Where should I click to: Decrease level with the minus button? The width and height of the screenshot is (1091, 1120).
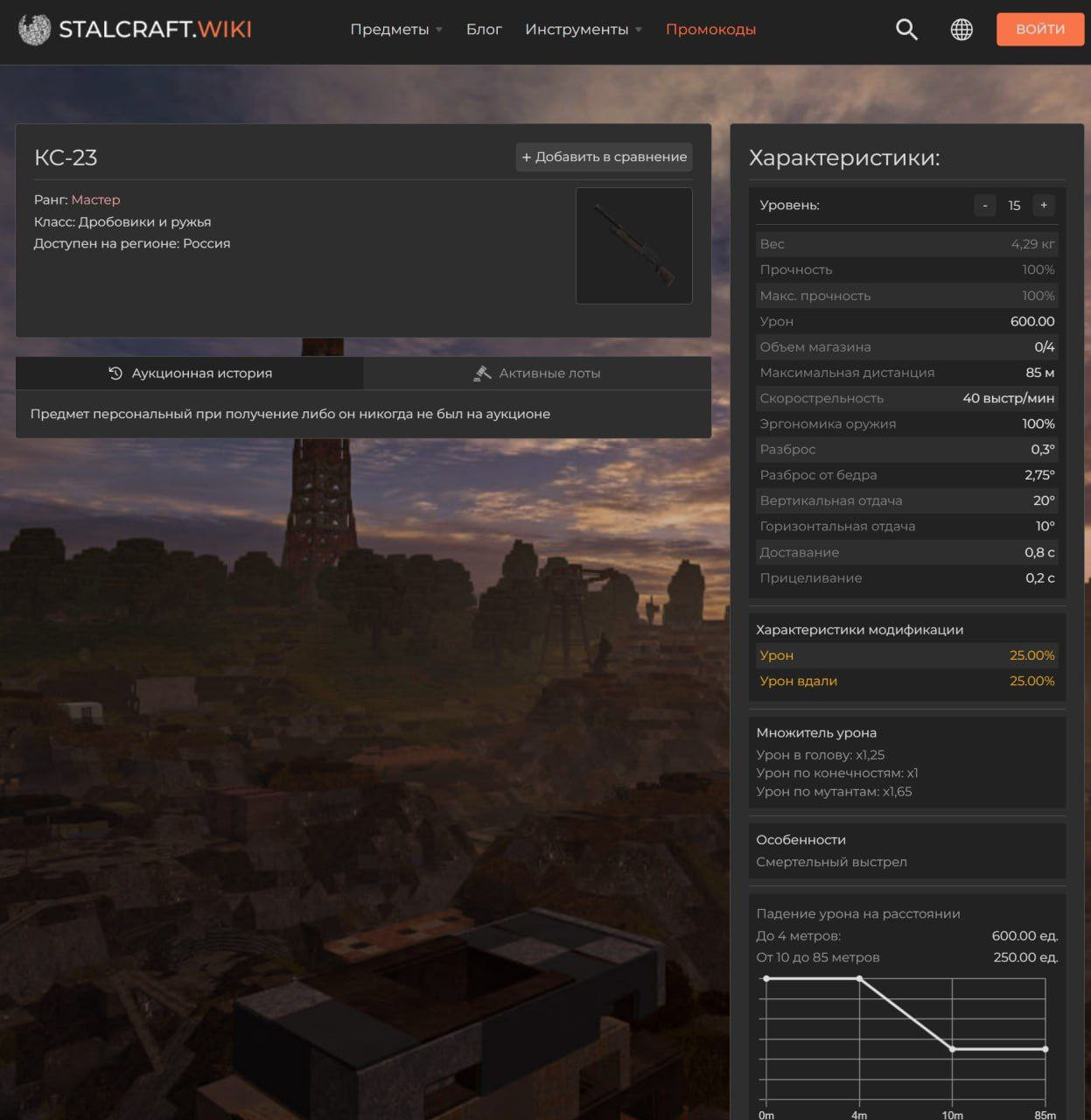tap(985, 206)
